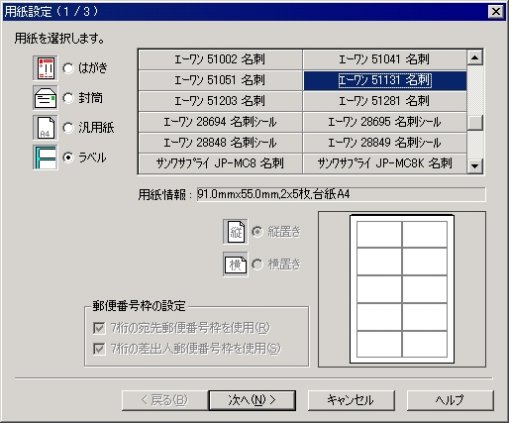Click the label sheet layout preview
509x423 pixels.
pos(402,289)
